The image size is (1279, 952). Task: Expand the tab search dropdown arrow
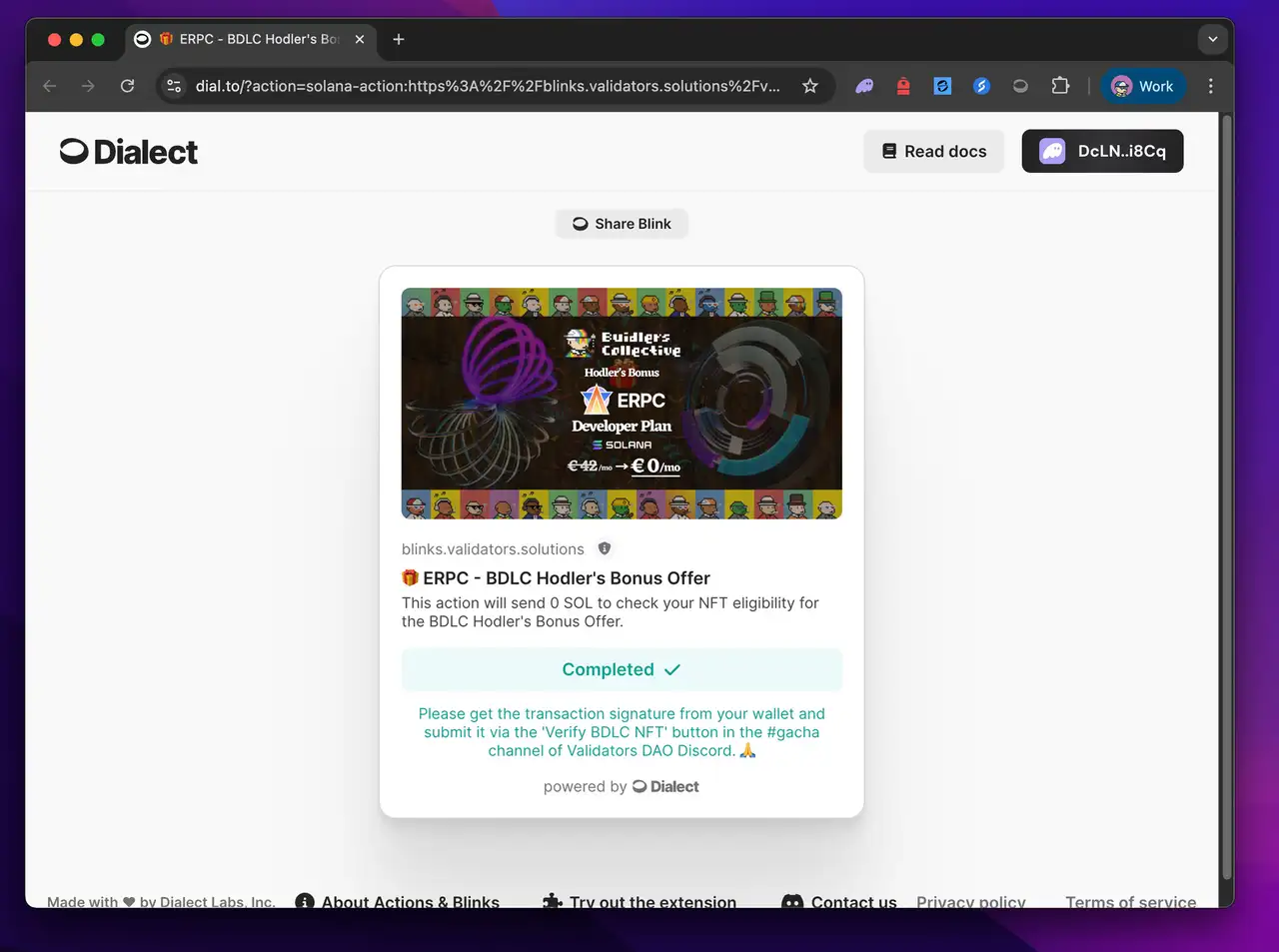click(x=1212, y=39)
